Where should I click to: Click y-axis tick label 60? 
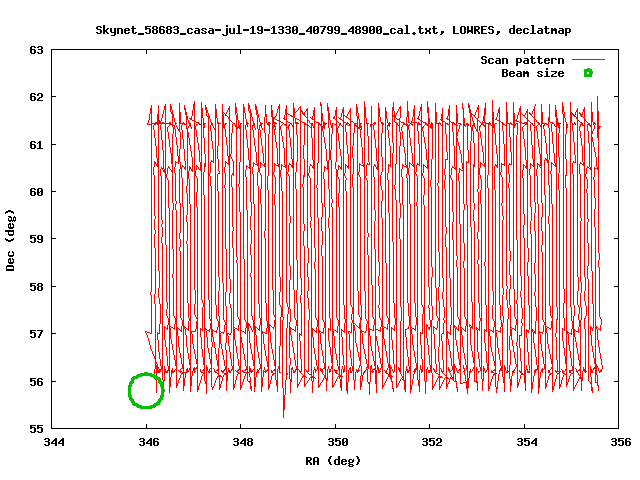36,192
